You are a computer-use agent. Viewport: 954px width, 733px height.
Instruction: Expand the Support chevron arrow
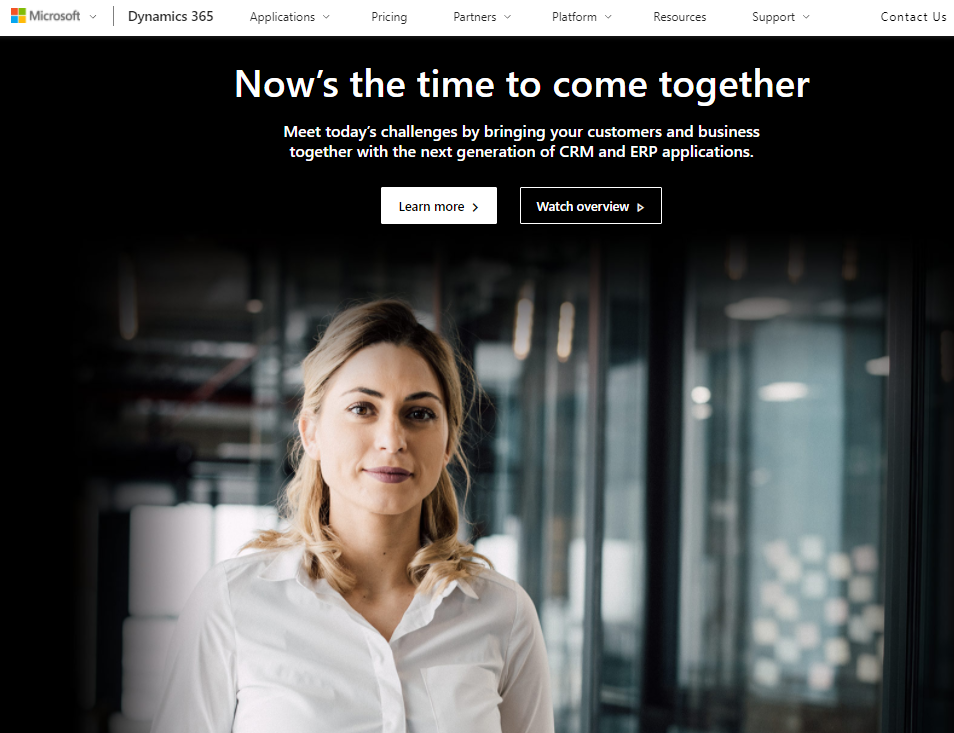(806, 17)
